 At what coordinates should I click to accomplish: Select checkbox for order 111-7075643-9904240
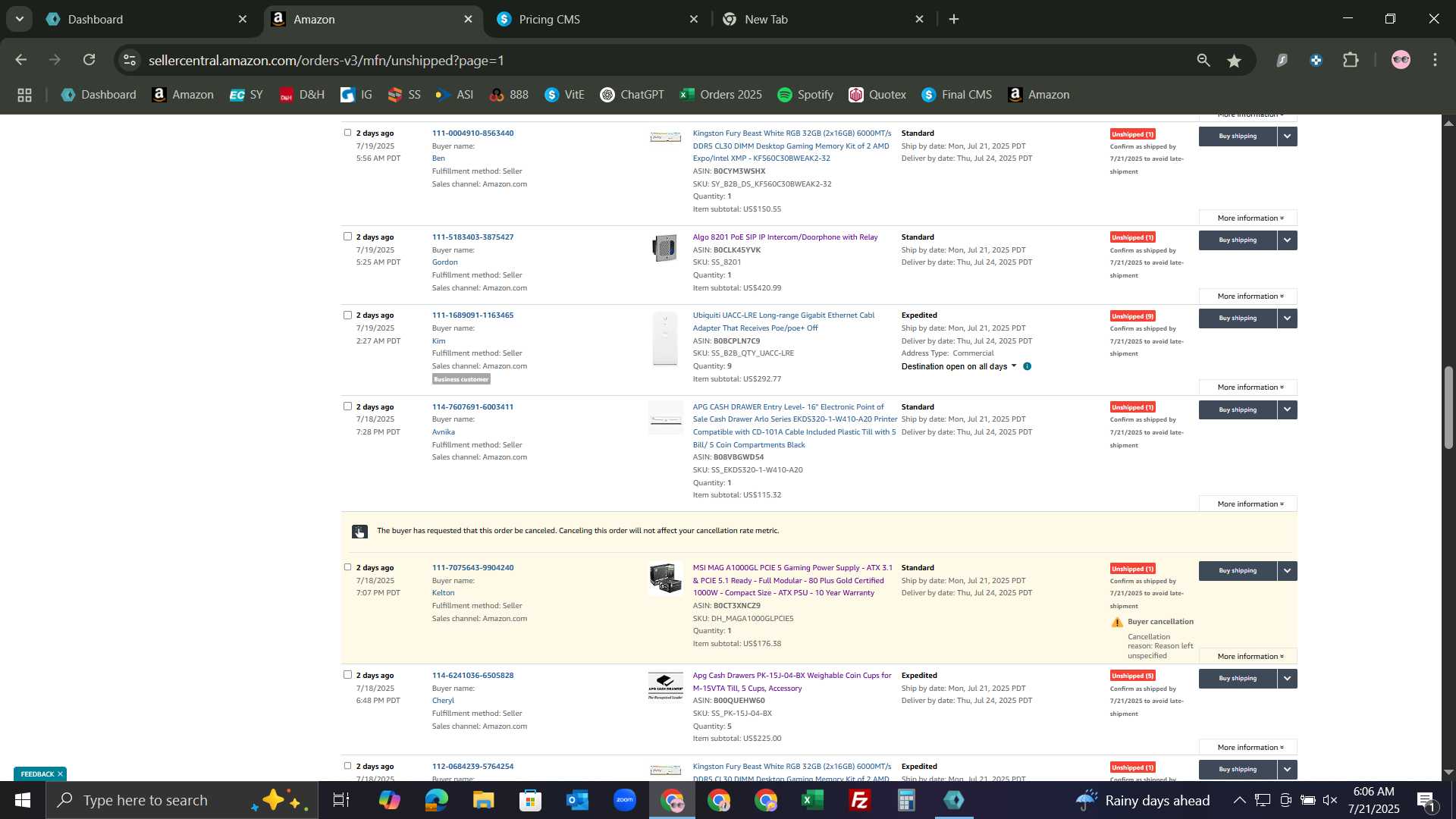click(x=348, y=567)
